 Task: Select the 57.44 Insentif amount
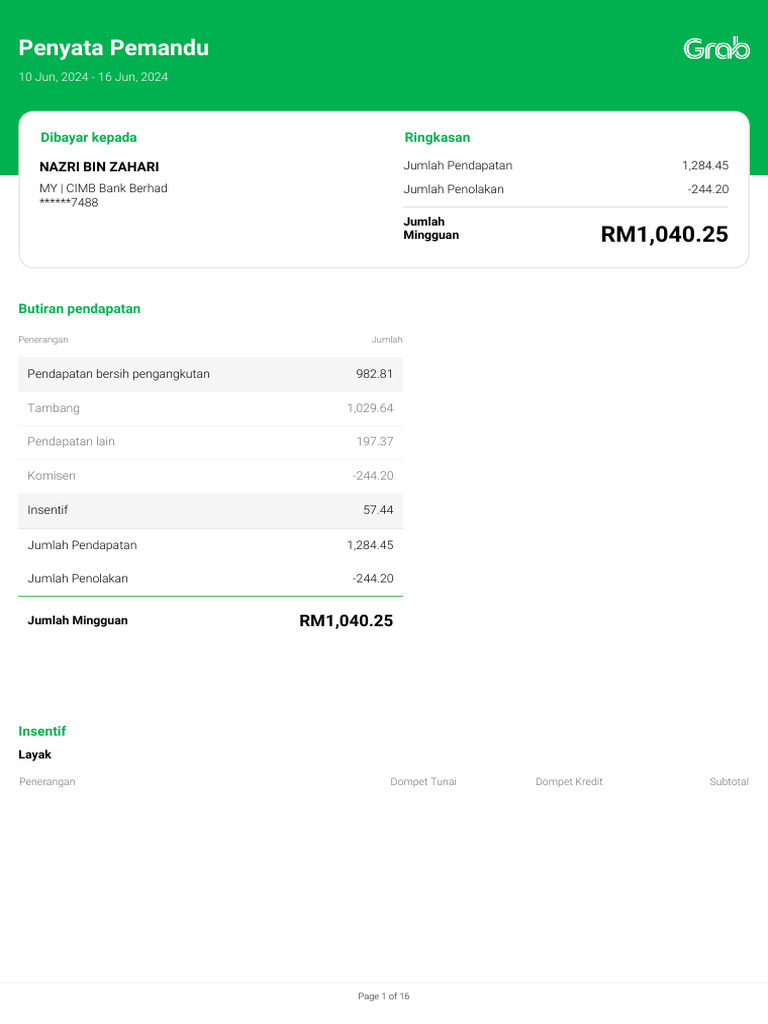(x=378, y=510)
